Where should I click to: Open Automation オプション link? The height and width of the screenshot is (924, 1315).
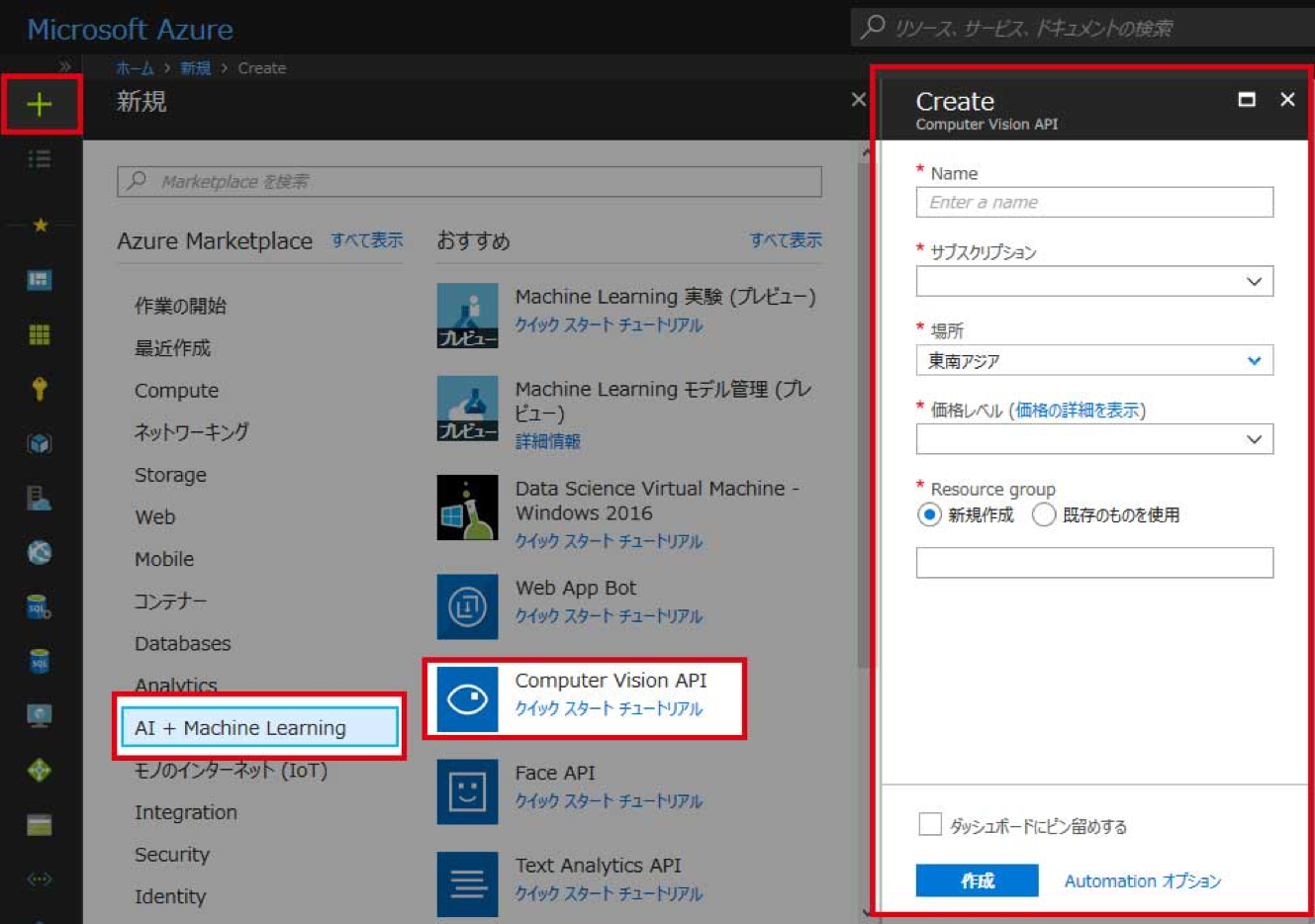[x=1143, y=880]
